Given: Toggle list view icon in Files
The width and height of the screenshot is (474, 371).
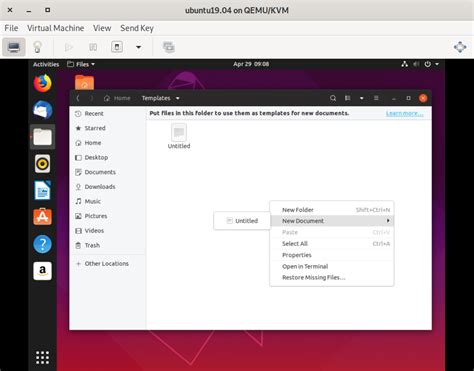Looking at the screenshot, I should (x=348, y=98).
